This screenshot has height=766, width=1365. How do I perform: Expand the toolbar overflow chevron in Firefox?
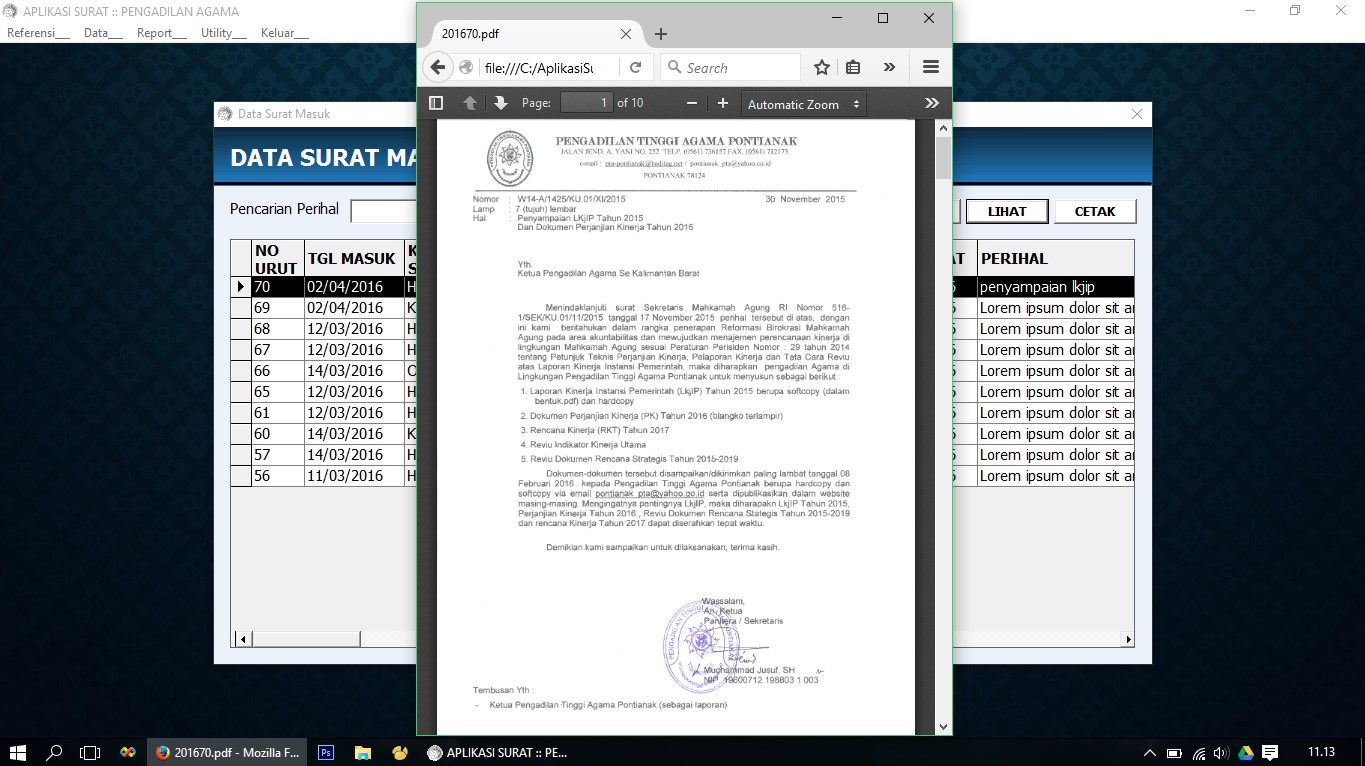click(x=889, y=66)
